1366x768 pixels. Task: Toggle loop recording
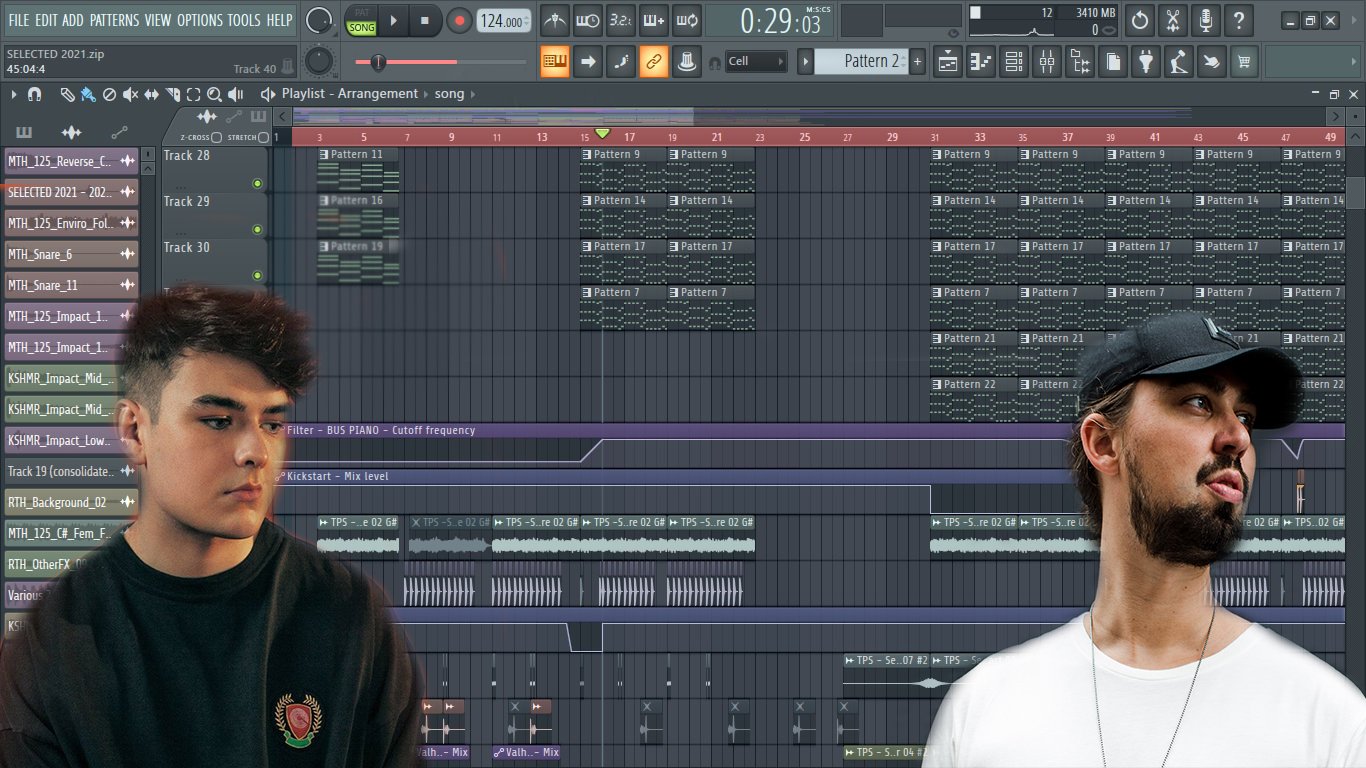pyautogui.click(x=687, y=20)
